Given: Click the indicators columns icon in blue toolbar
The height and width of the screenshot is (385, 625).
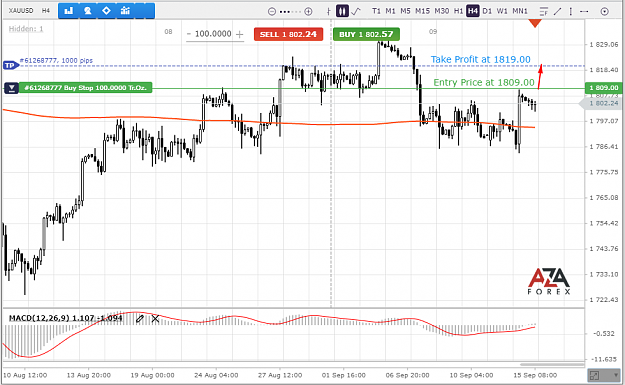Looking at the screenshot, I should tap(125, 11).
